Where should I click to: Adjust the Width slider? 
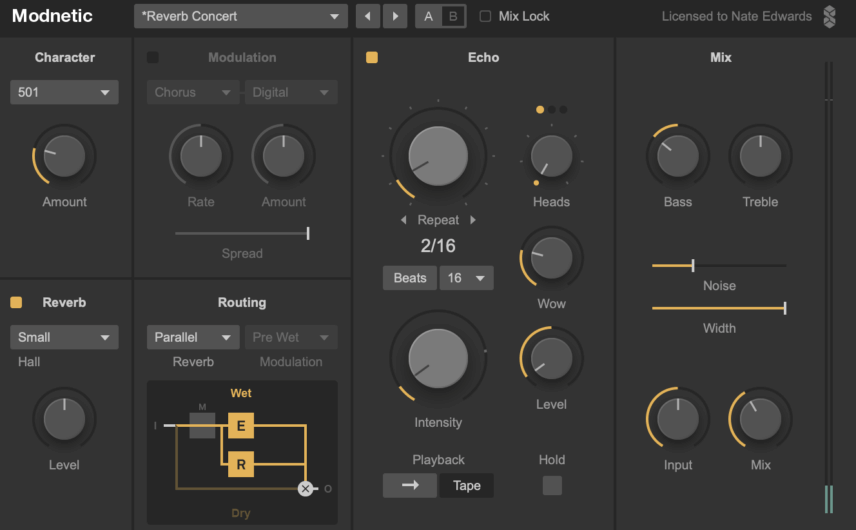tap(719, 308)
